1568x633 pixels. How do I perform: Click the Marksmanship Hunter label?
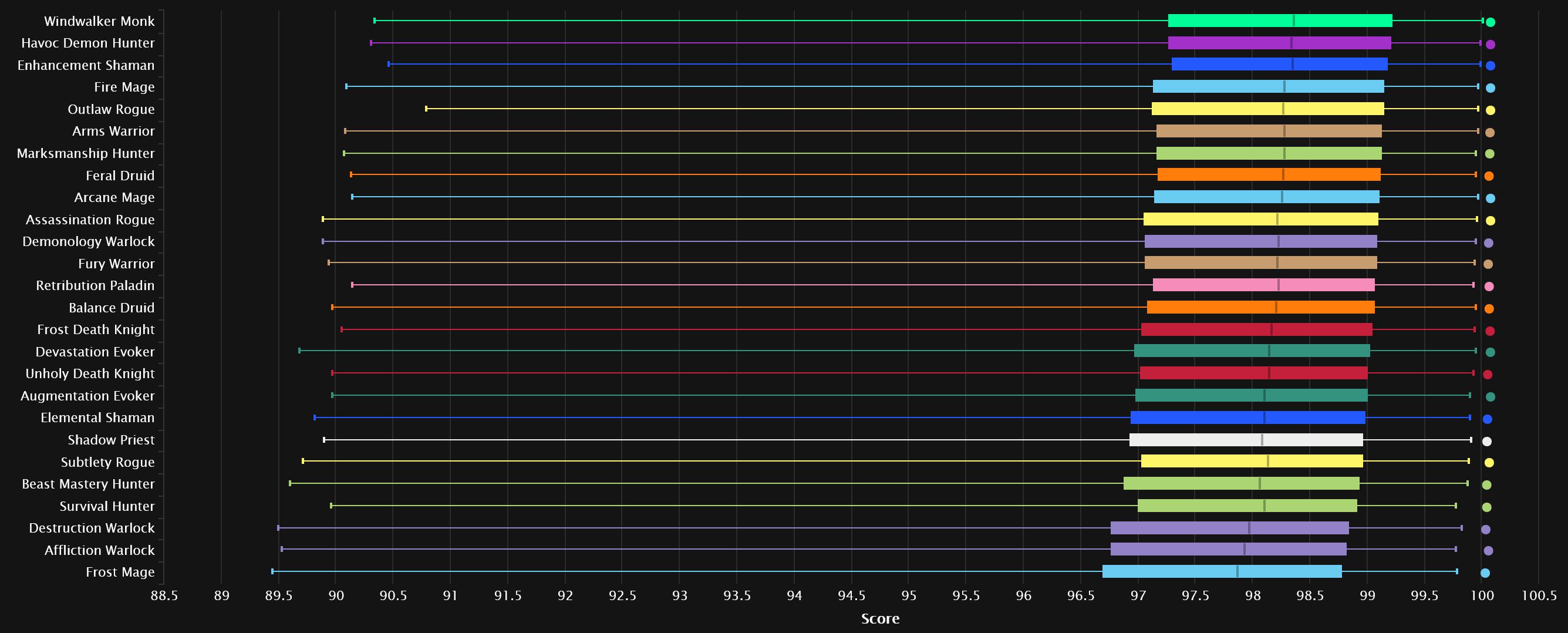(x=86, y=153)
